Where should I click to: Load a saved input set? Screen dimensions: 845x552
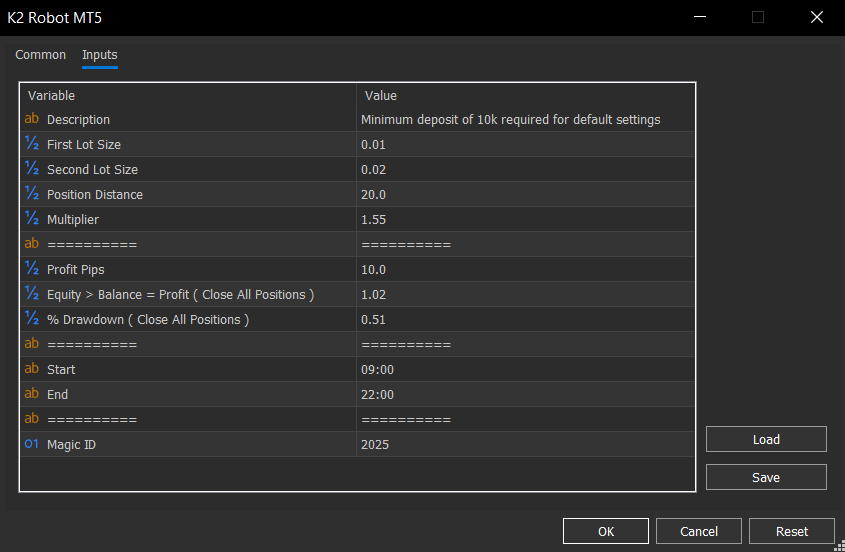tap(766, 439)
